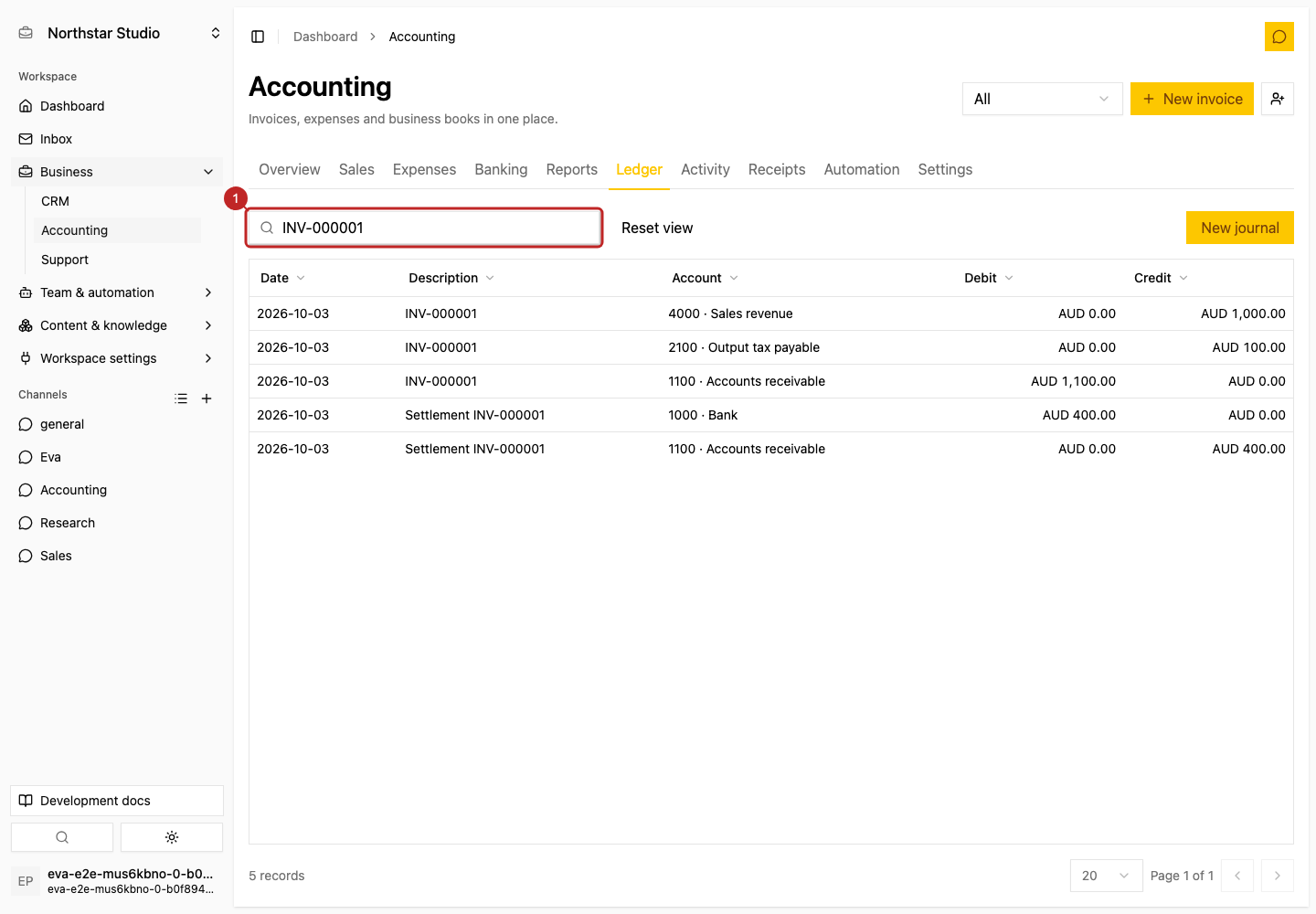
Task: Click the channels list view icon
Action: coord(181,399)
